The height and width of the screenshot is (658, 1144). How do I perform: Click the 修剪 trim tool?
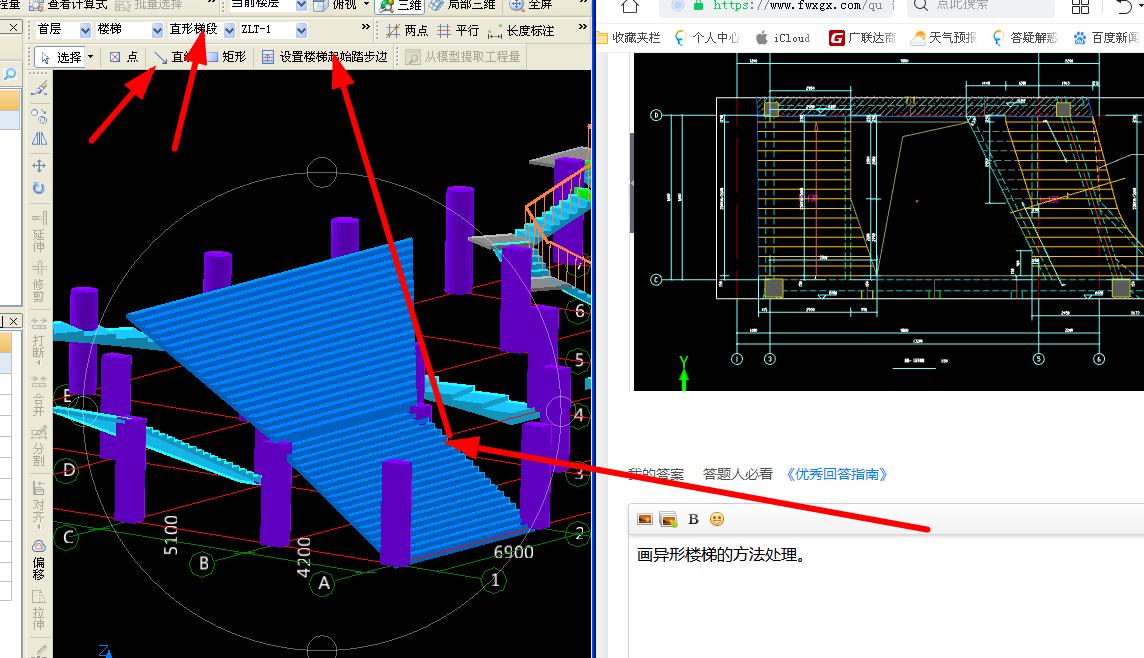pos(39,282)
